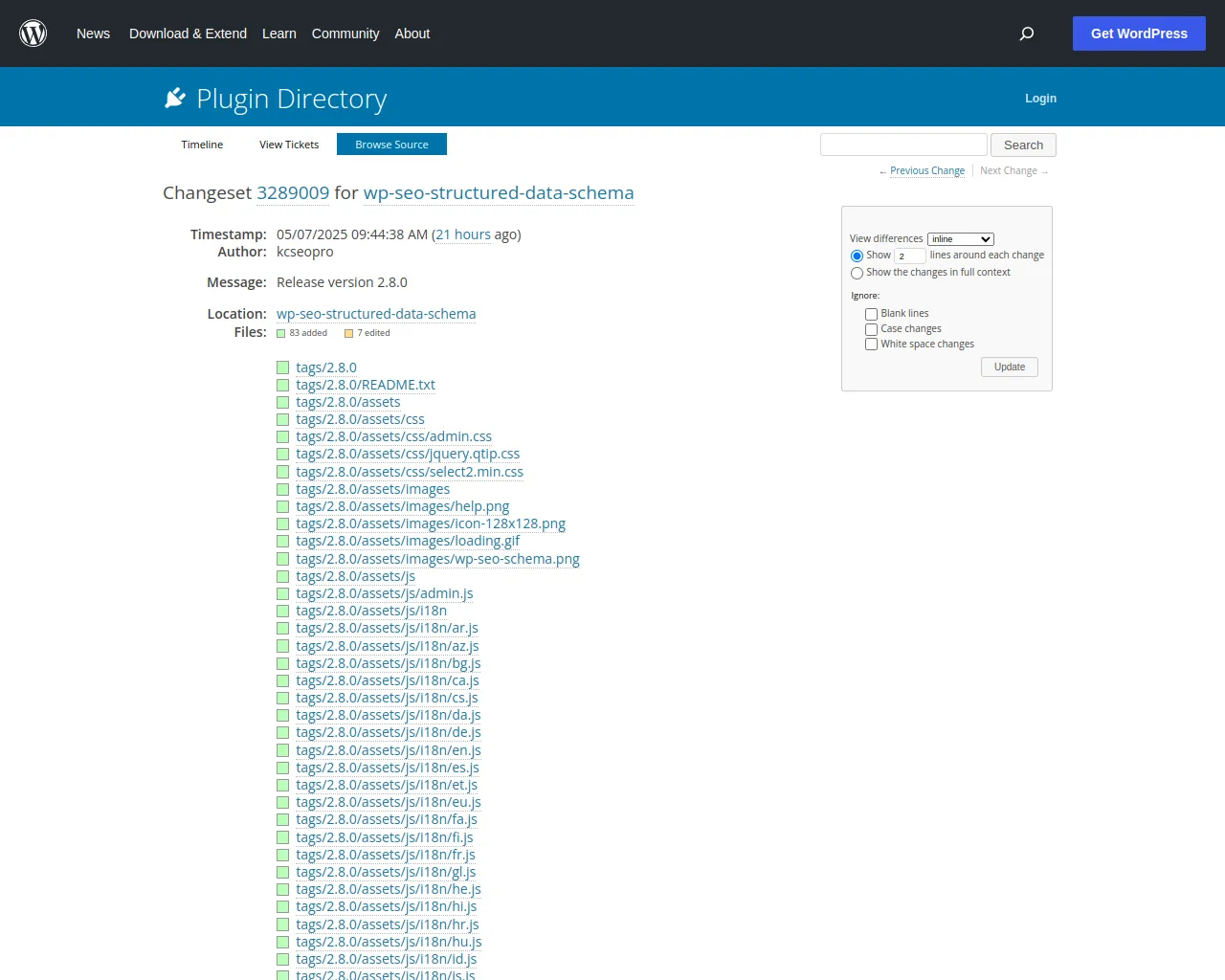Click green added square beside tags/2.8.0/assets/css/admin.css
The image size is (1225, 980).
pos(283,436)
